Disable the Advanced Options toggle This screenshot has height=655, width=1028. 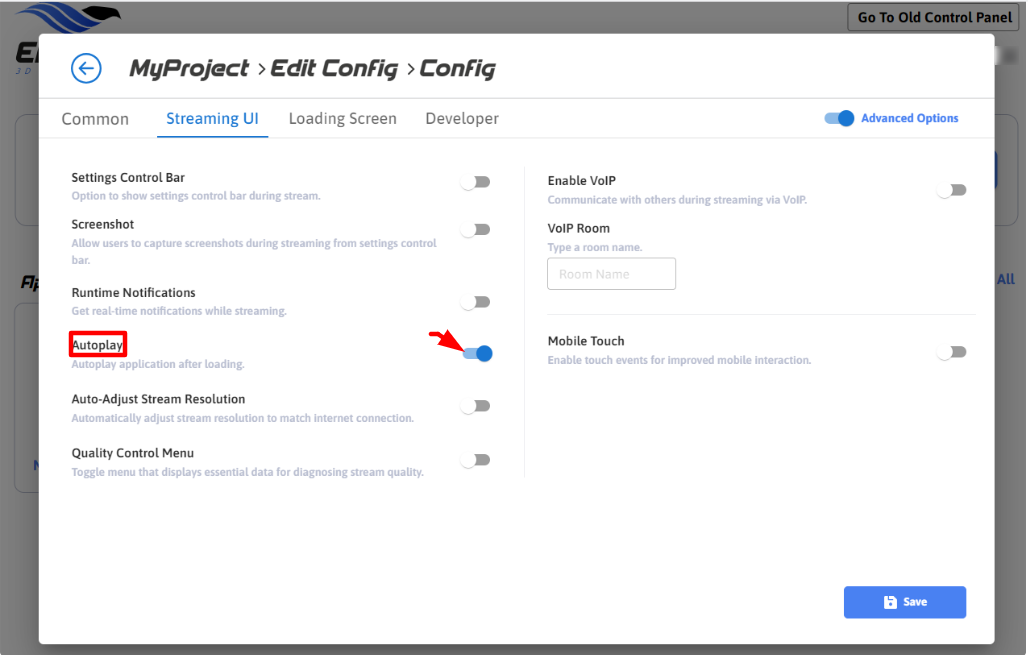coord(840,118)
